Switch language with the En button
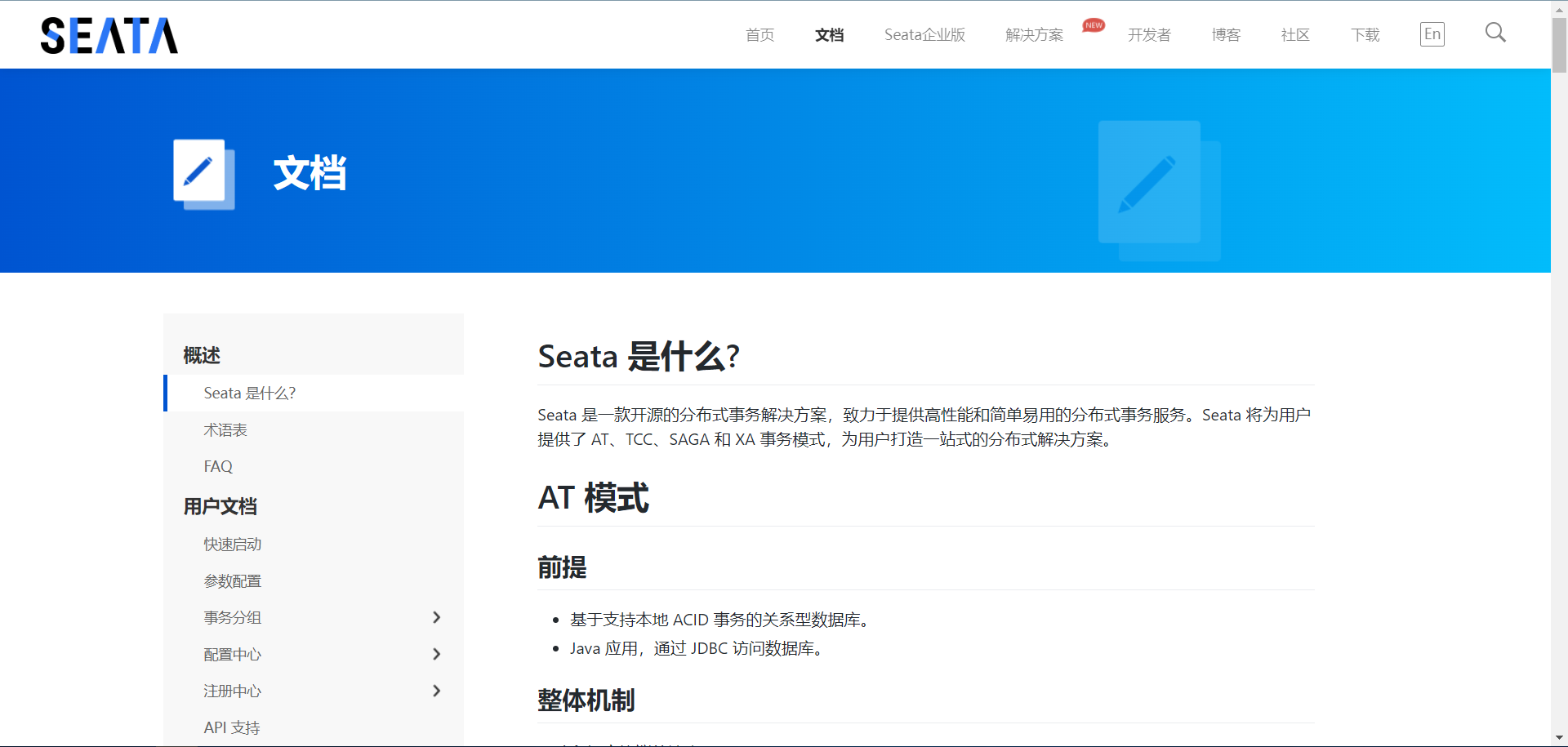Viewport: 1568px width, 747px height. tap(1432, 34)
